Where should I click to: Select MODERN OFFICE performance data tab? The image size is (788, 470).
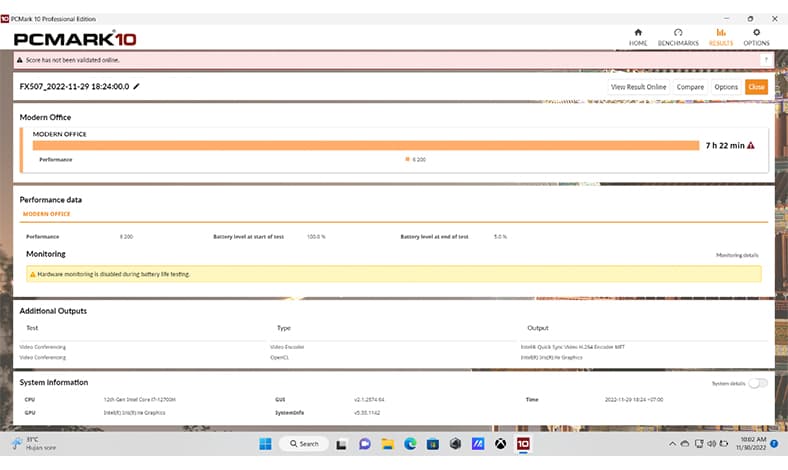click(47, 214)
